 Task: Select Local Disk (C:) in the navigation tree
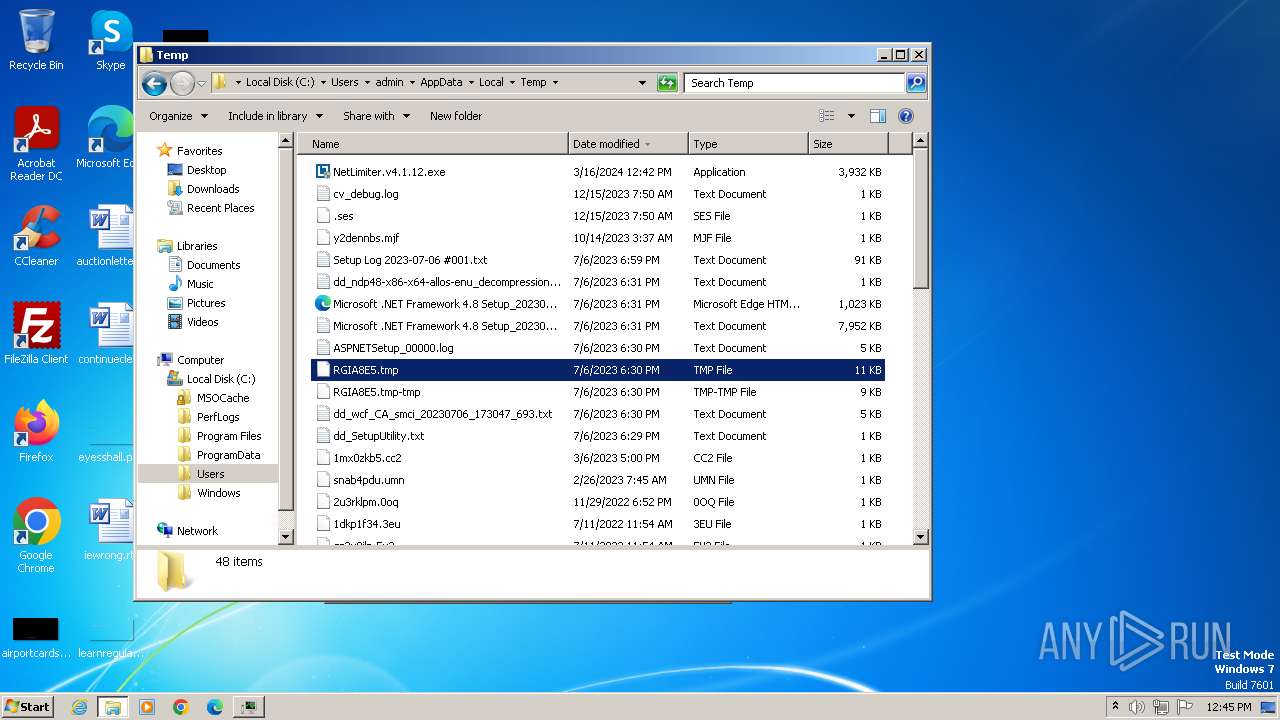click(x=221, y=379)
